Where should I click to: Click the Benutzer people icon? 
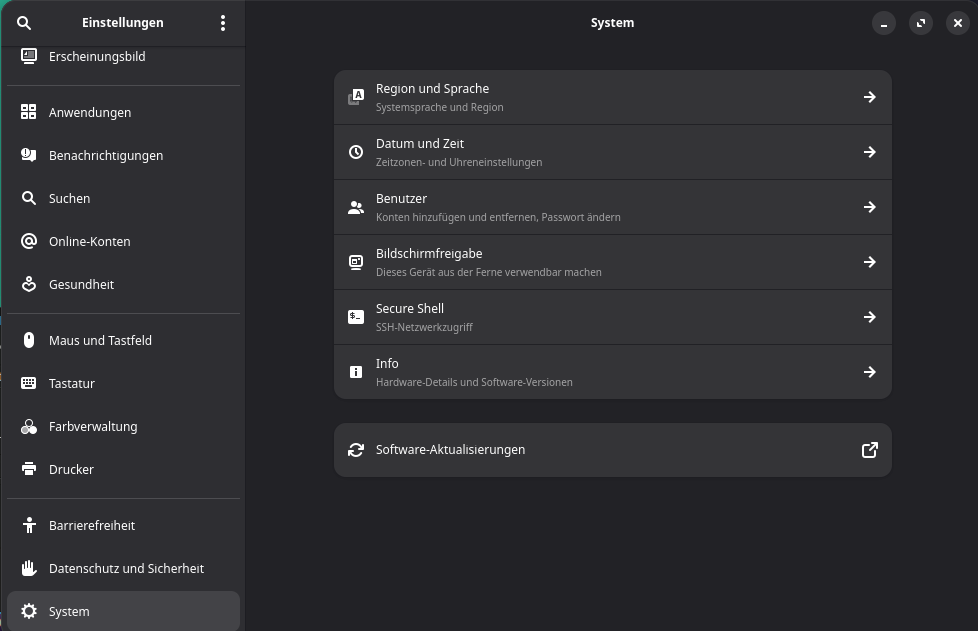click(x=356, y=207)
